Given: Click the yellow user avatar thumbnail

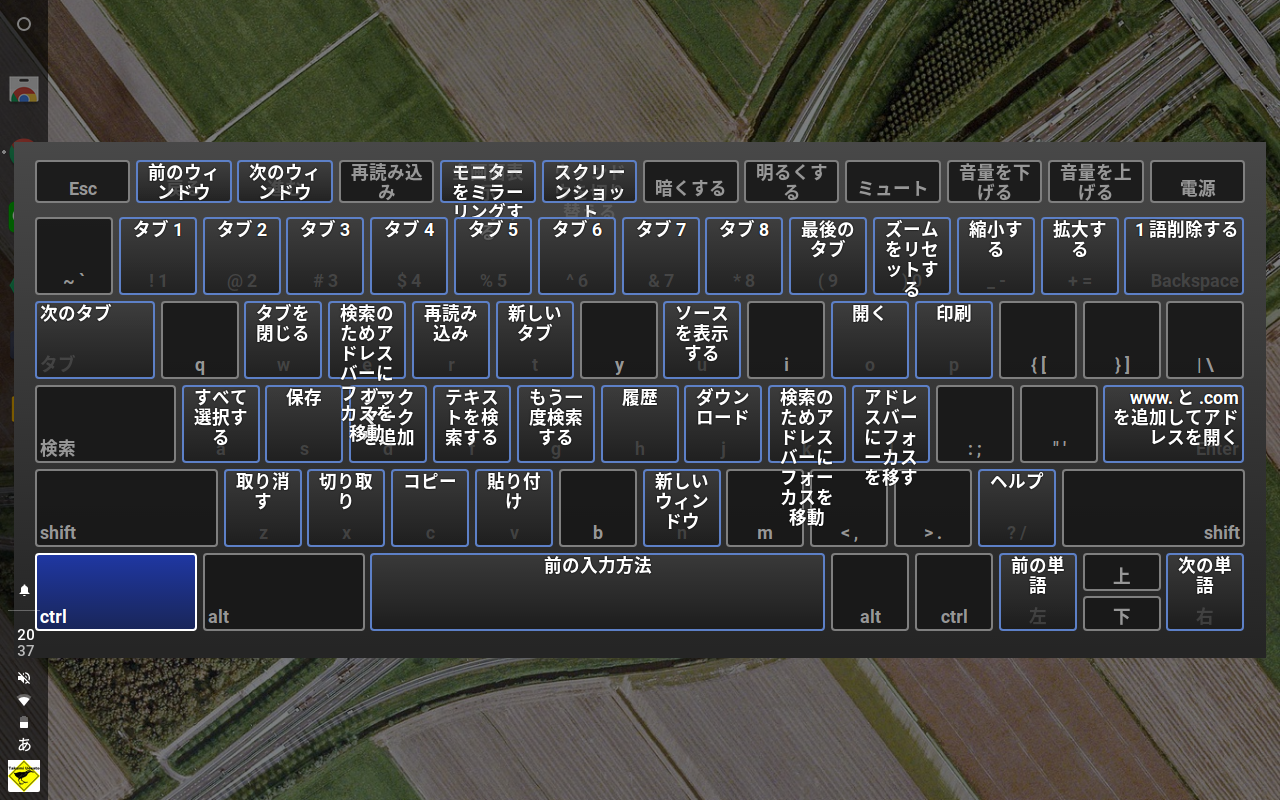Looking at the screenshot, I should click(x=24, y=775).
